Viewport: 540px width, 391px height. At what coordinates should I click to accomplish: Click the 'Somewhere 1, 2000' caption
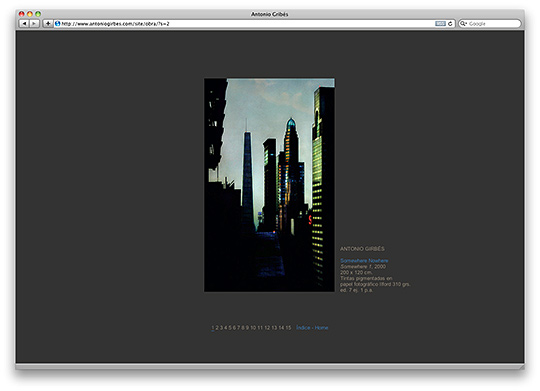point(363,266)
